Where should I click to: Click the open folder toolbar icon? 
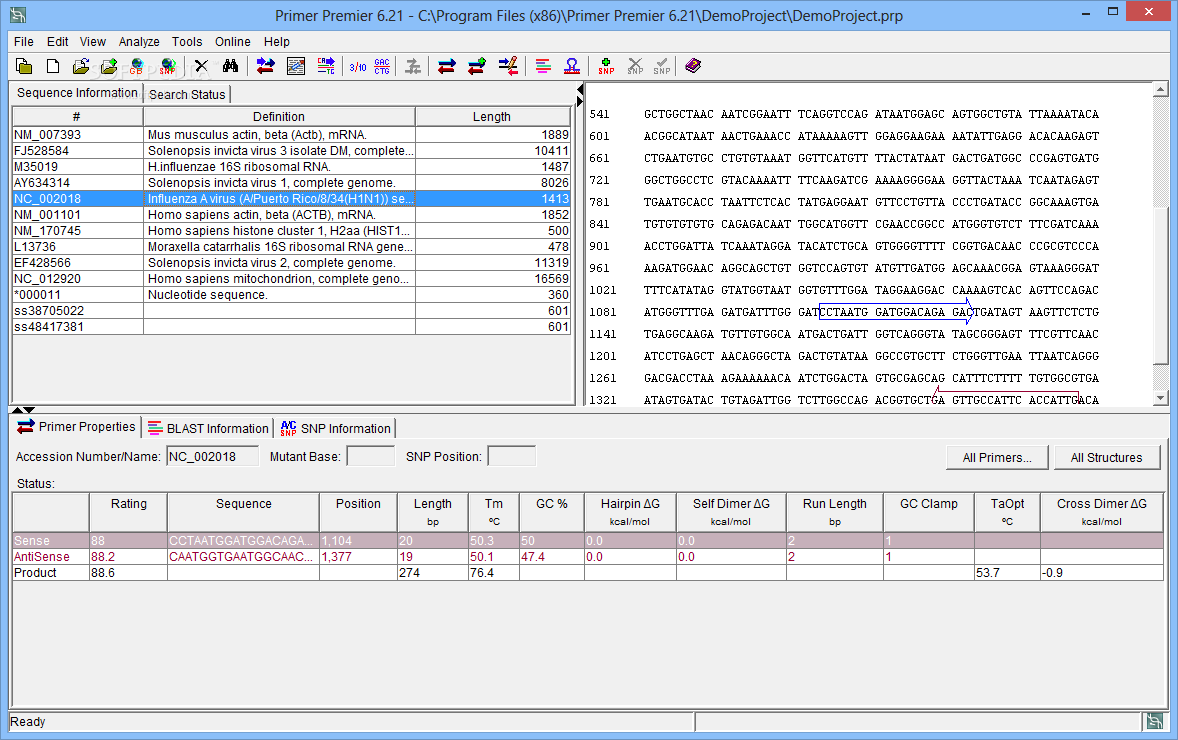tap(80, 66)
